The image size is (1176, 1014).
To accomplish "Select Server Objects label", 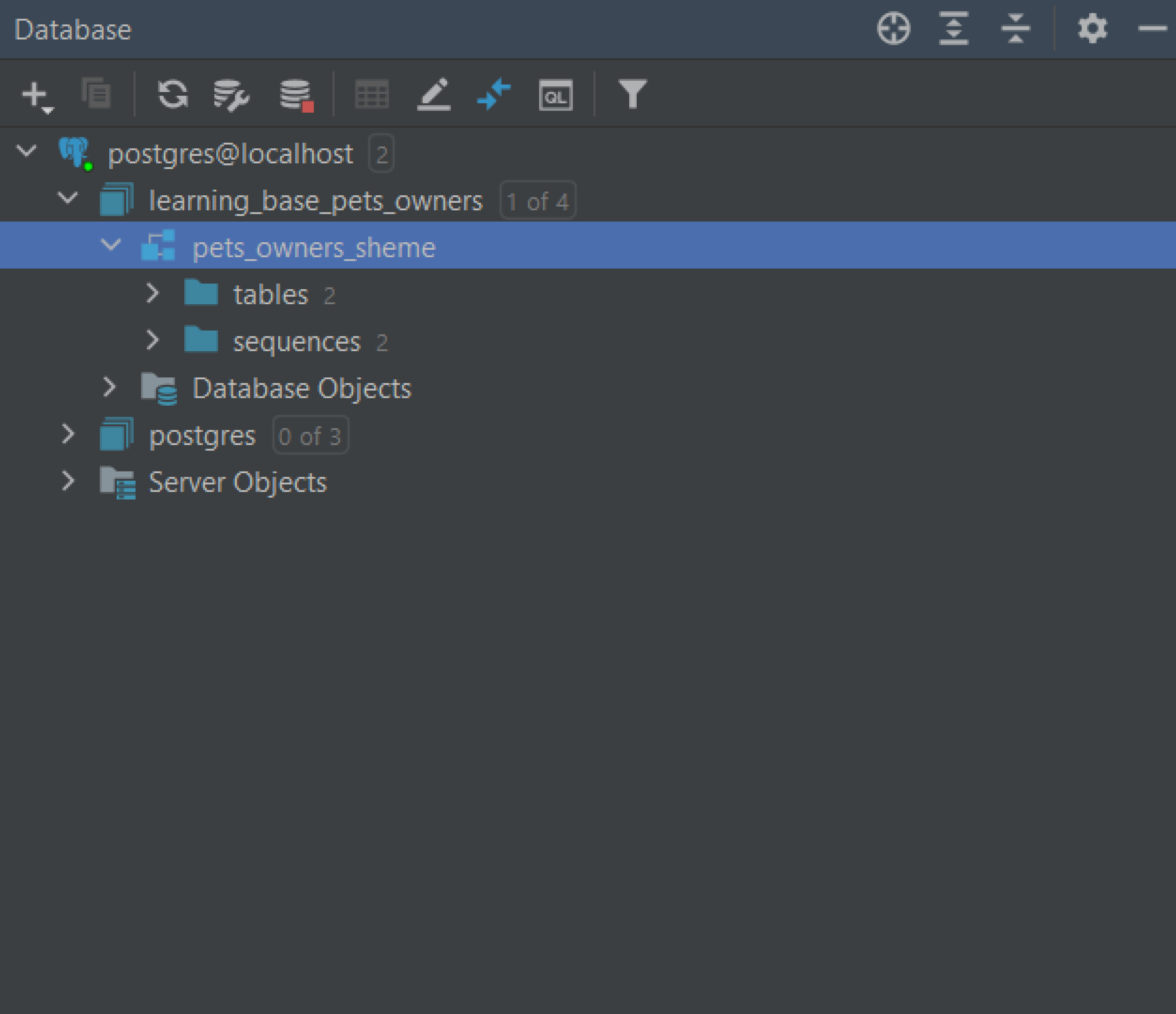I will click(238, 482).
